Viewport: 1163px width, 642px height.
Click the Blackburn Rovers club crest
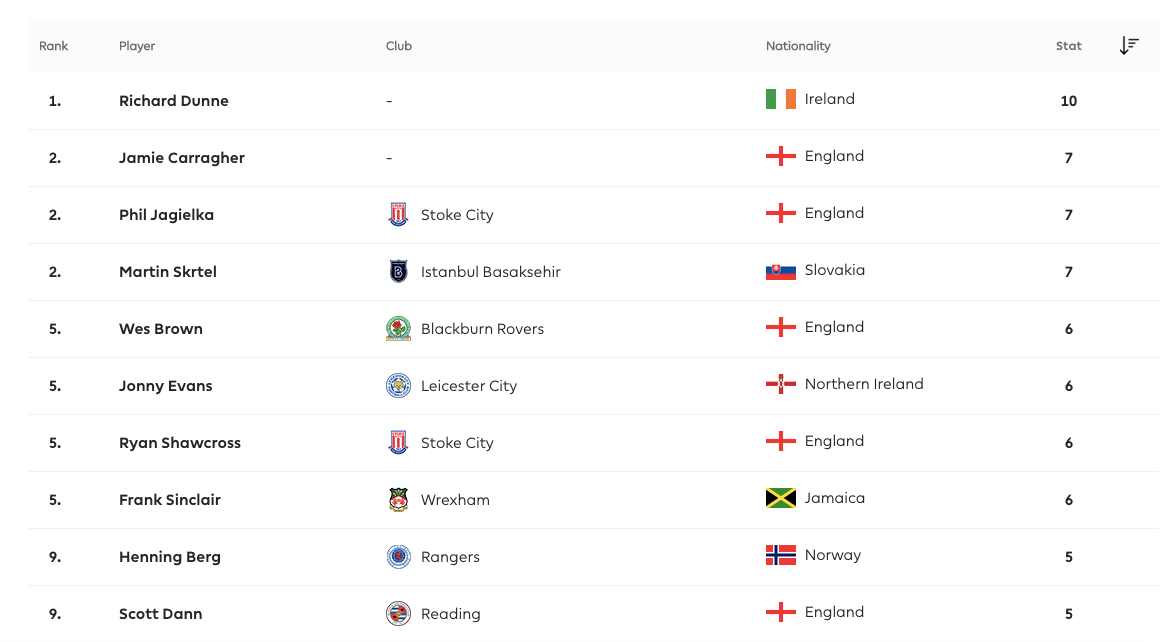click(x=398, y=329)
